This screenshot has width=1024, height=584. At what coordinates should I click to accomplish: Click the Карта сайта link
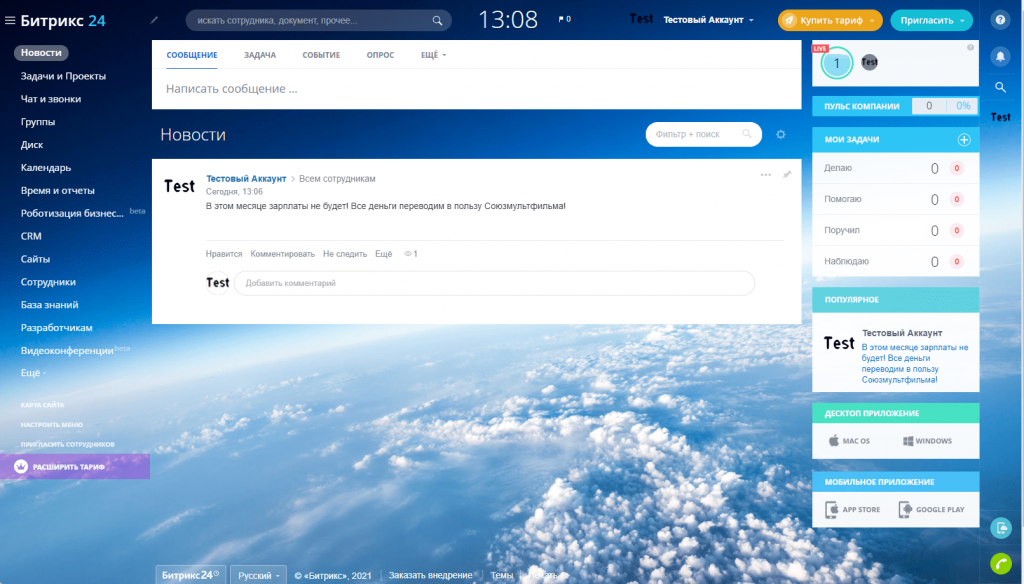tap(42, 405)
